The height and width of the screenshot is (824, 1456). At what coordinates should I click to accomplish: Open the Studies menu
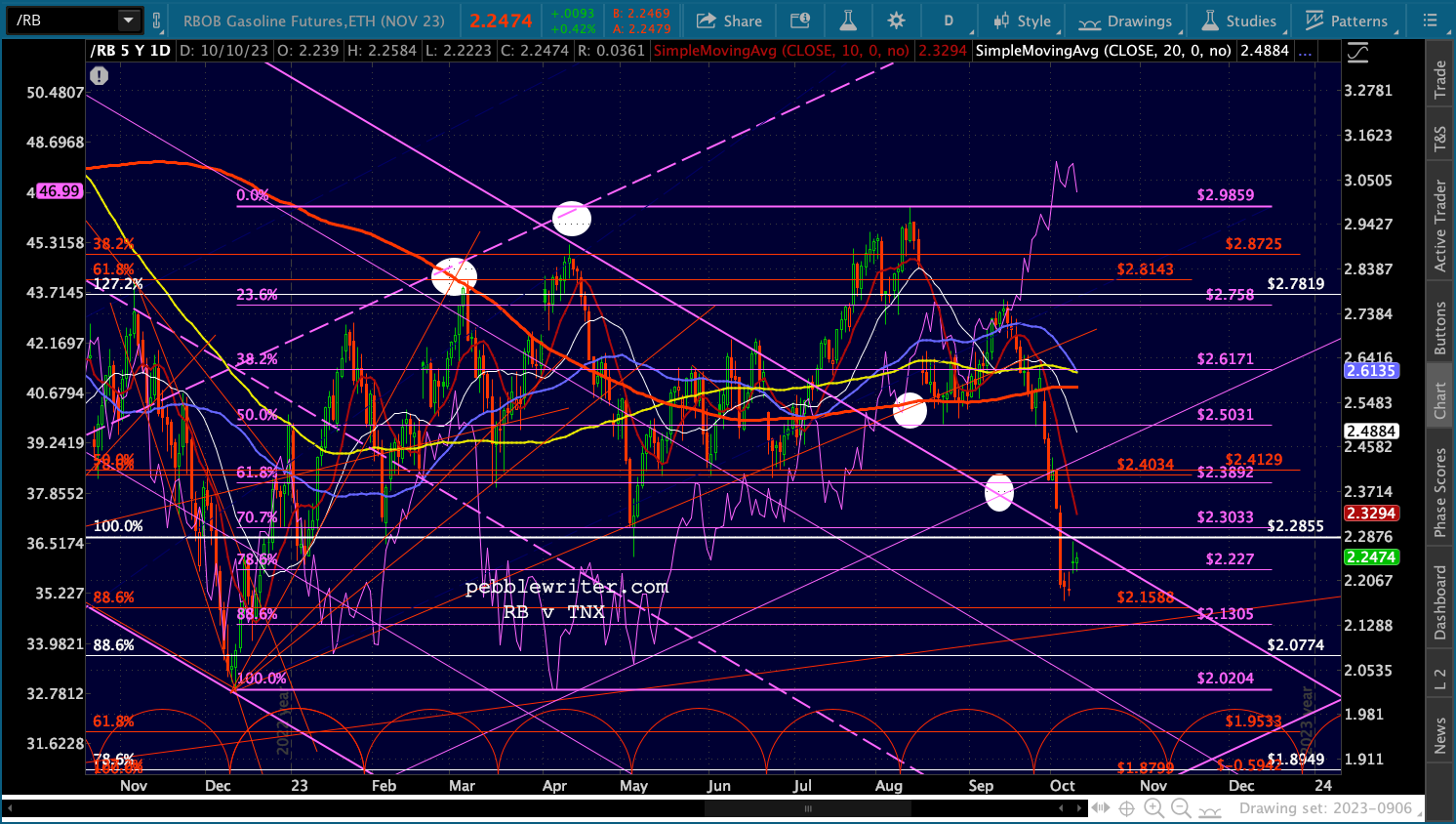click(x=1238, y=21)
